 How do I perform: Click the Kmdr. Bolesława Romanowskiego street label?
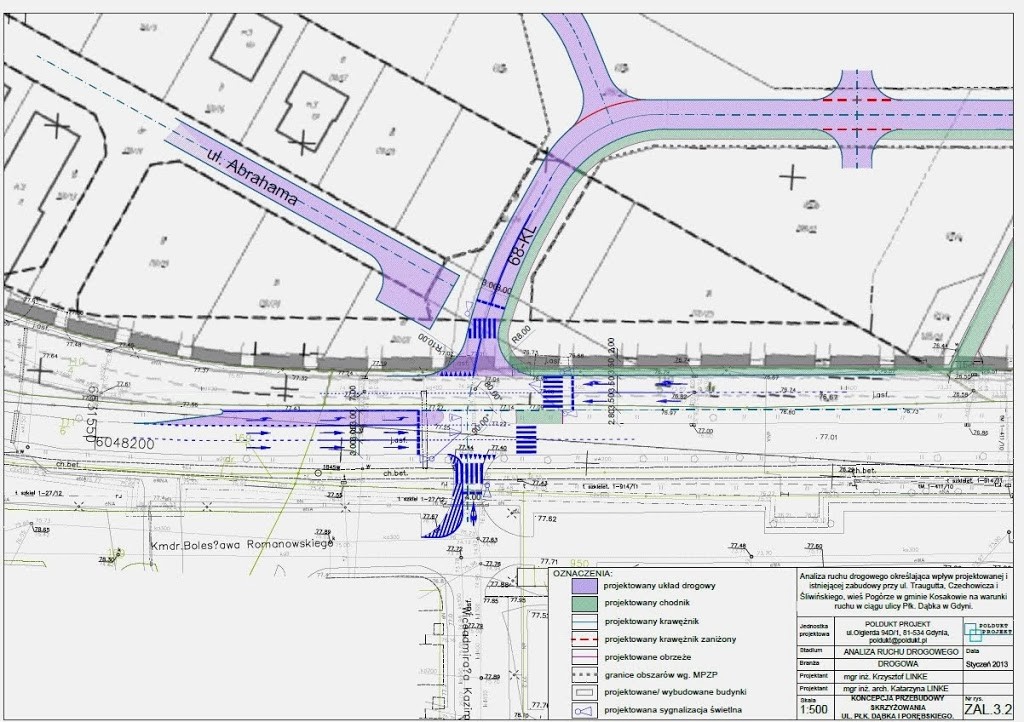[241, 546]
